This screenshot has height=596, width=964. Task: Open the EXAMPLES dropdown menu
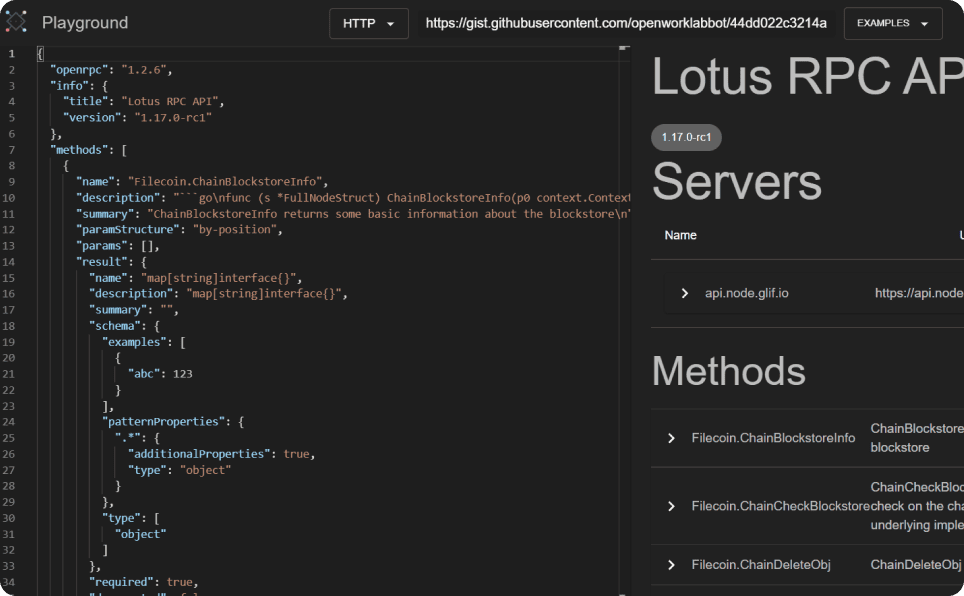(893, 23)
